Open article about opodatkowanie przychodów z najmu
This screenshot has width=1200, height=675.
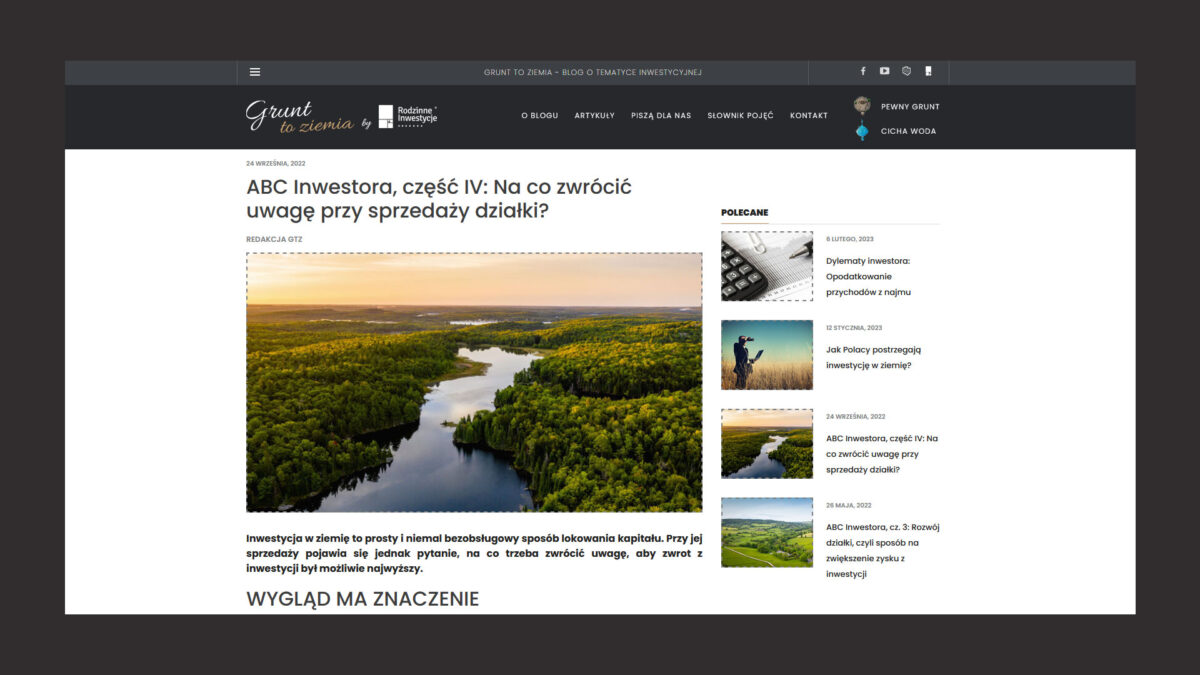pyautogui.click(x=869, y=276)
